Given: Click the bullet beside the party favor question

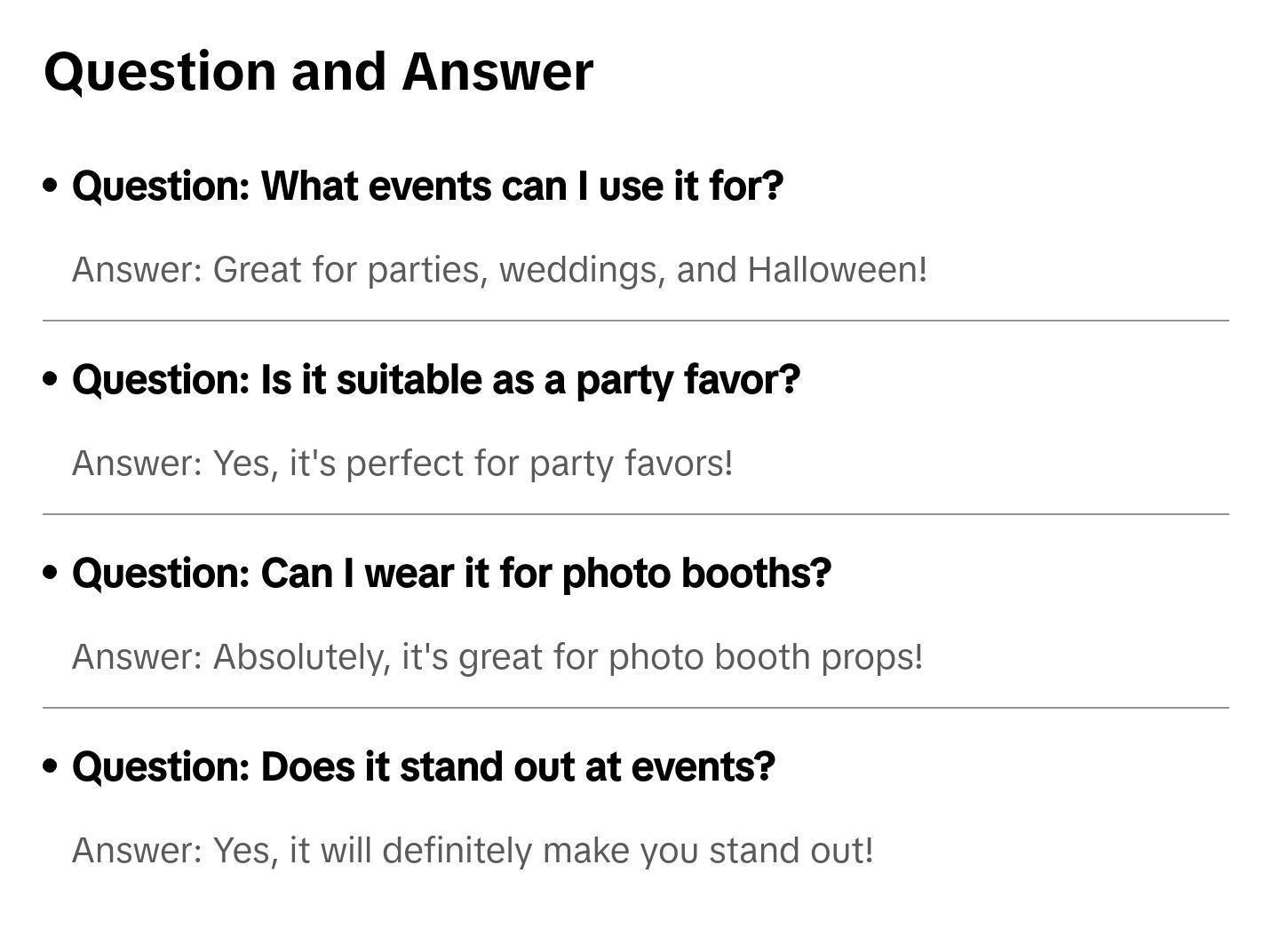Looking at the screenshot, I should tap(51, 379).
